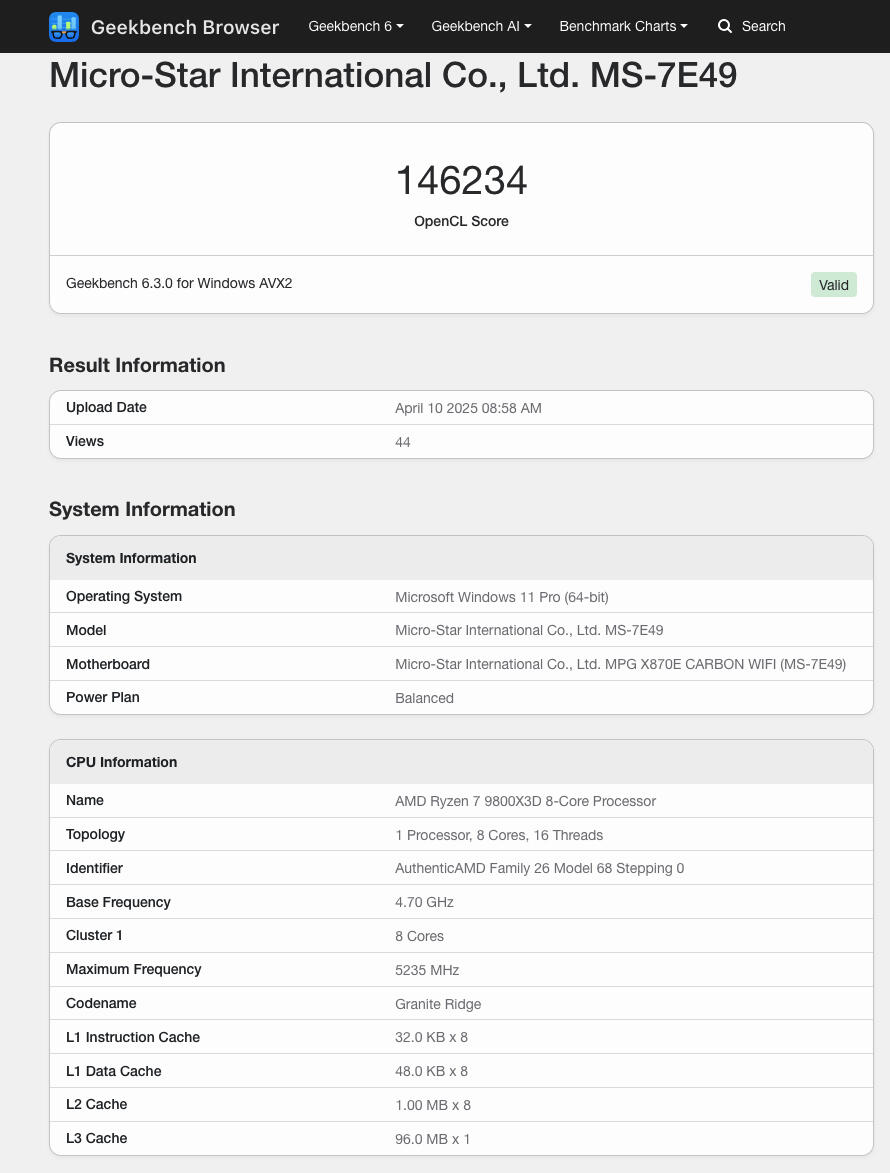Click the Operating System row label
890x1173 pixels.
click(123, 597)
